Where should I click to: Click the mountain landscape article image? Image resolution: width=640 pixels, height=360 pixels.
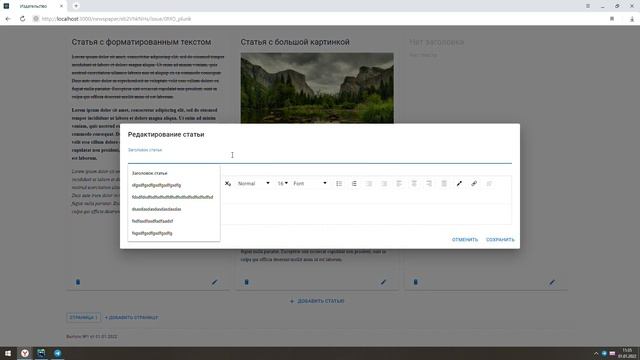[x=317, y=88]
